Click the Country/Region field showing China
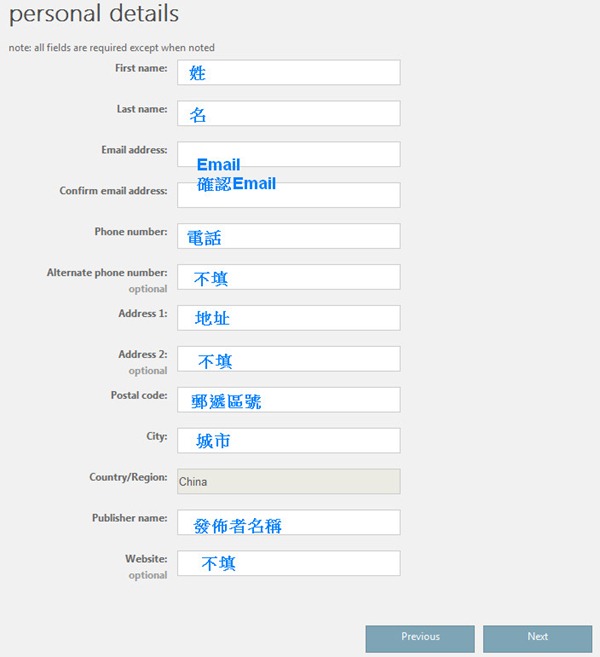600x657 pixels. point(288,481)
